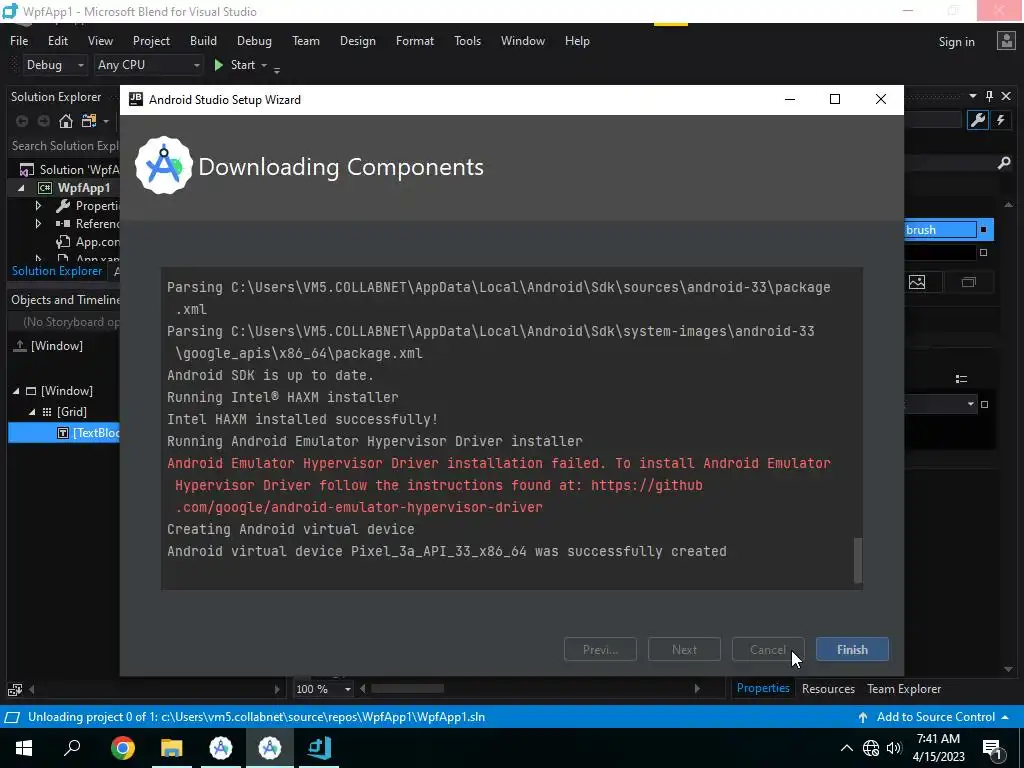Open File Explorer from the taskbar
Viewport: 1024px width, 768px height.
(172, 748)
